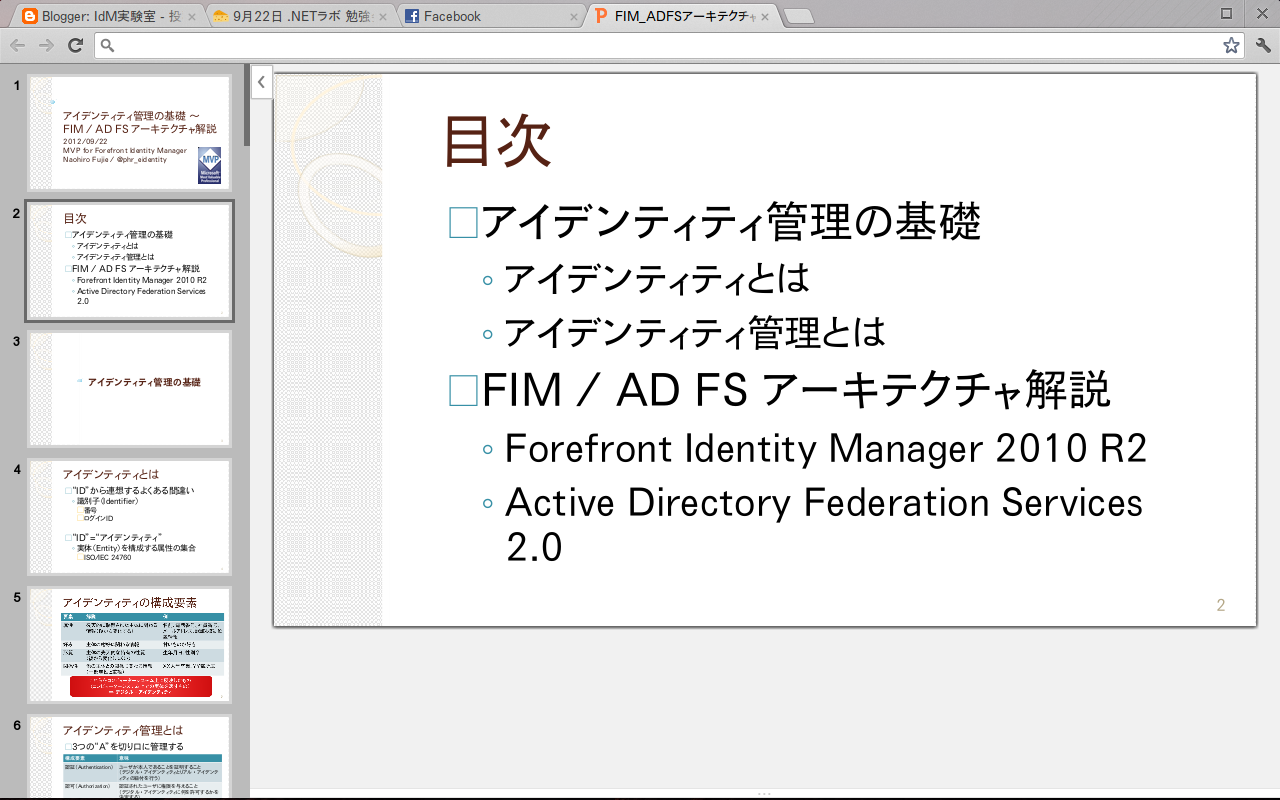
Task: Click the address bar input field
Action: pos(669,46)
